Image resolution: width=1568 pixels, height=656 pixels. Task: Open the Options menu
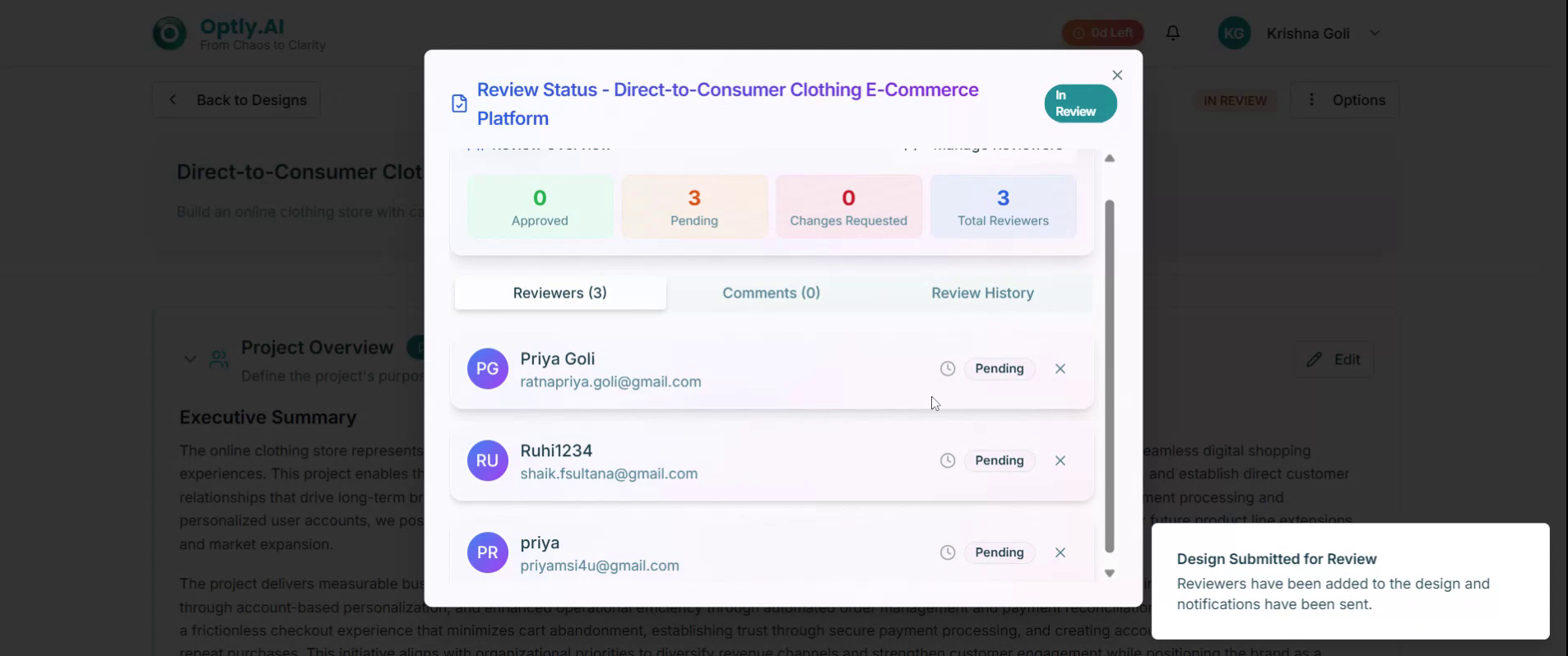(1344, 100)
